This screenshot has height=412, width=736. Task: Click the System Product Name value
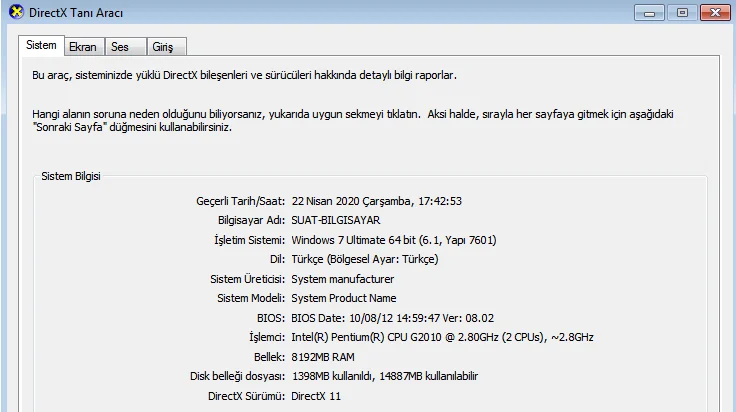point(344,298)
